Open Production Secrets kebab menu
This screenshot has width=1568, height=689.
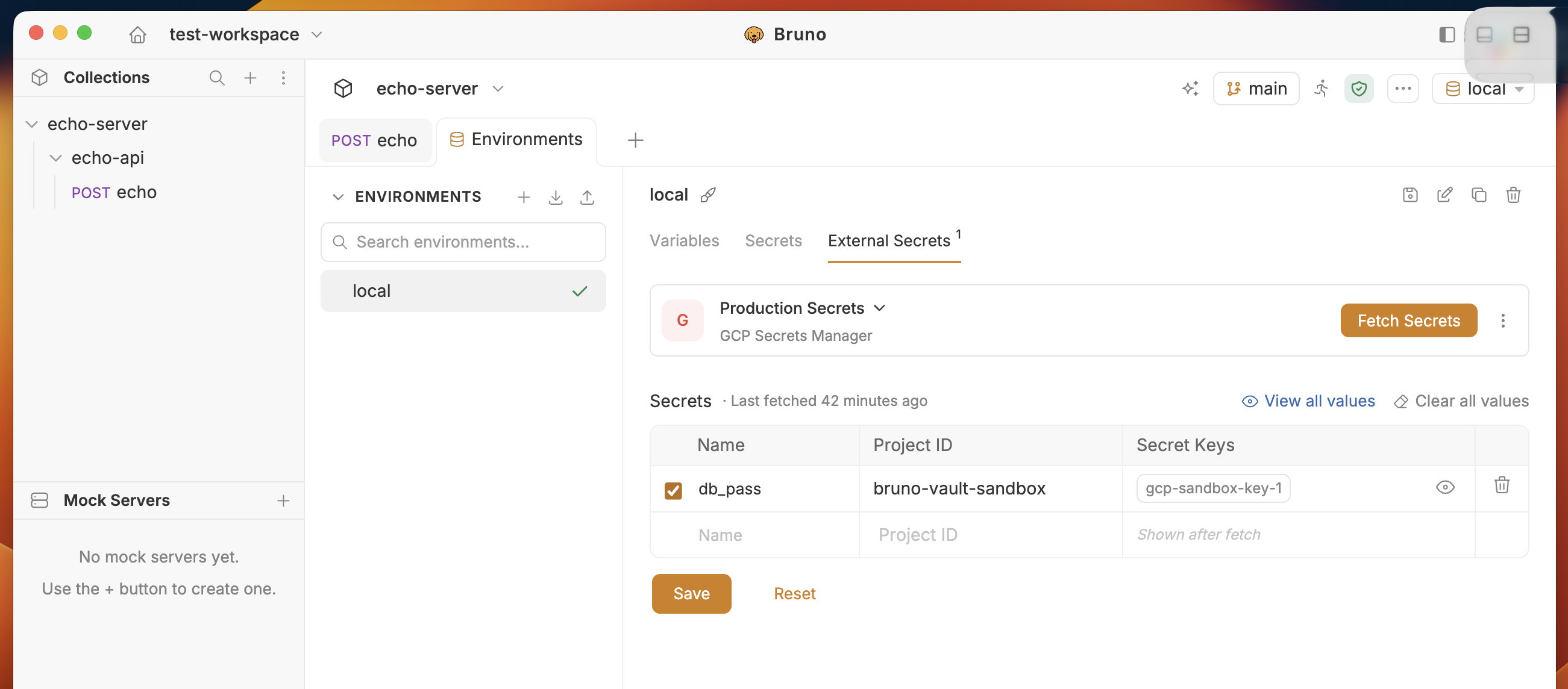1503,320
